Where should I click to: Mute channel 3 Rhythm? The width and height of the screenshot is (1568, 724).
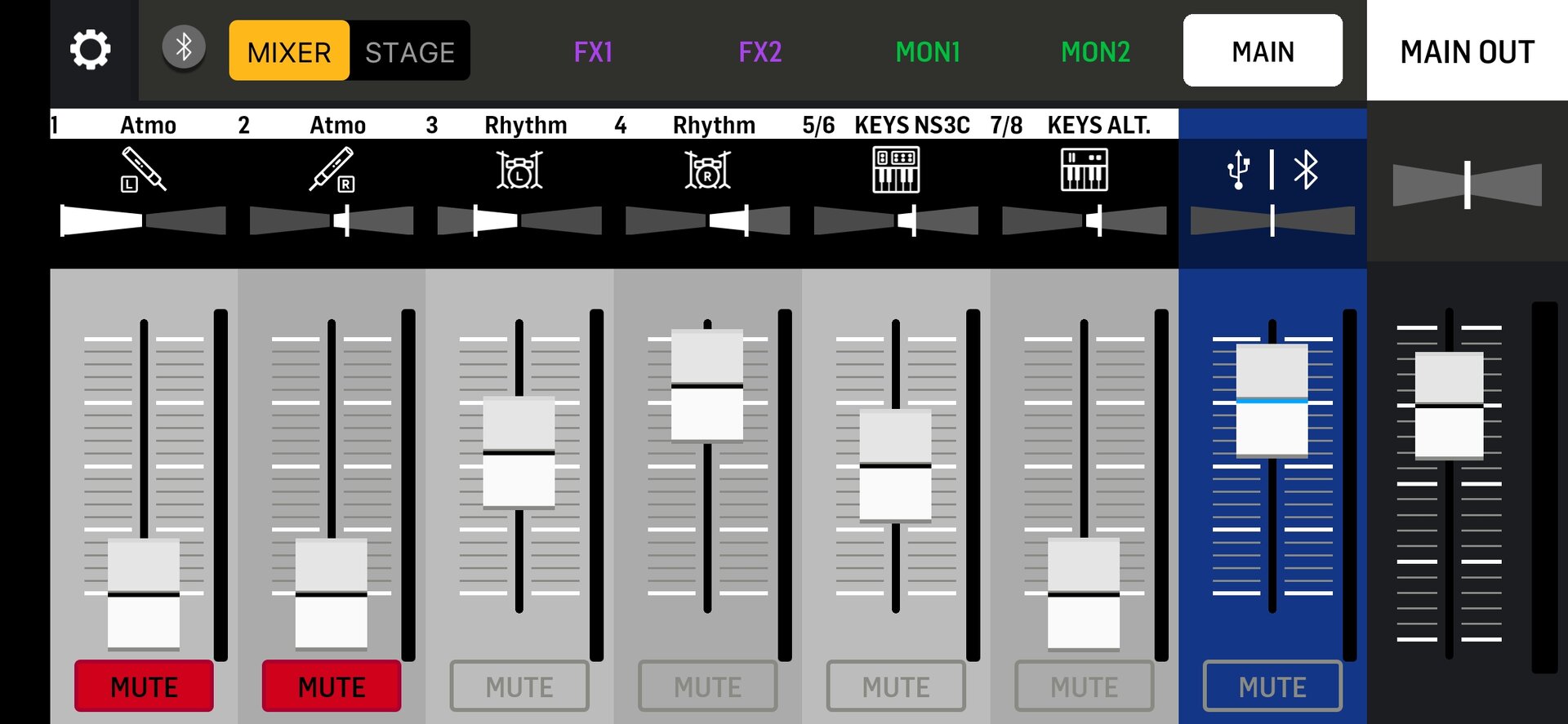pyautogui.click(x=519, y=686)
